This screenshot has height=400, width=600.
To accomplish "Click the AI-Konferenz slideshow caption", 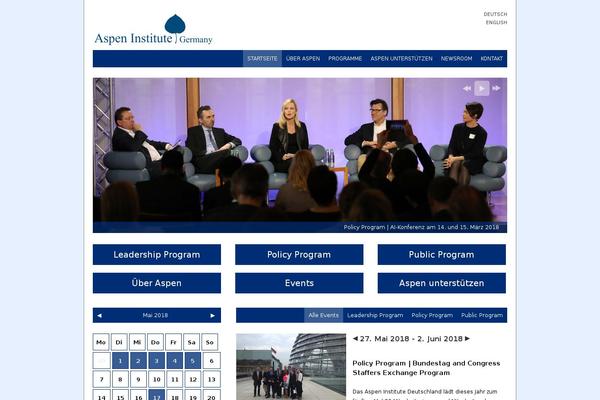I will point(421,227).
